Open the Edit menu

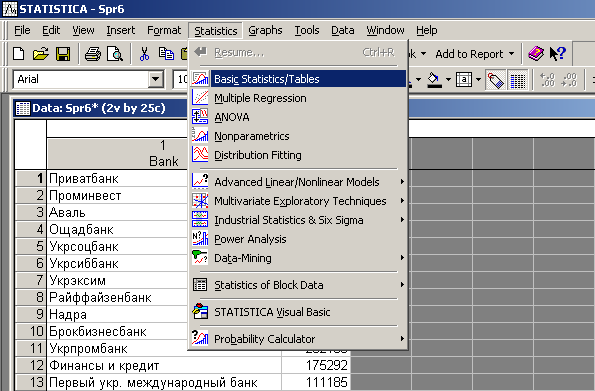click(51, 30)
